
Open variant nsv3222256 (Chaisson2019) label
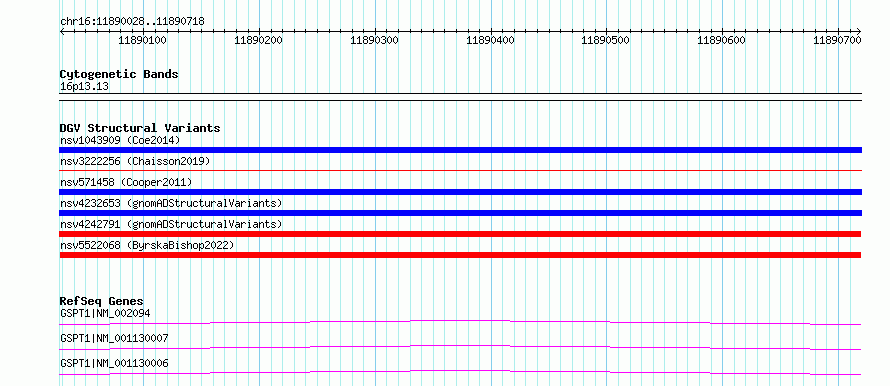[135, 161]
